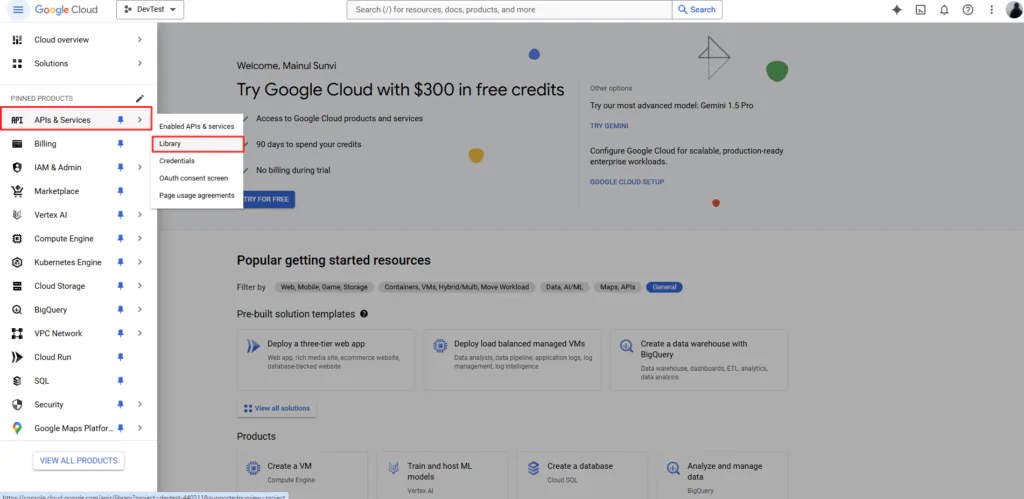1024x499 pixels.
Task: Unpin Cloud Run
Action: [120, 357]
